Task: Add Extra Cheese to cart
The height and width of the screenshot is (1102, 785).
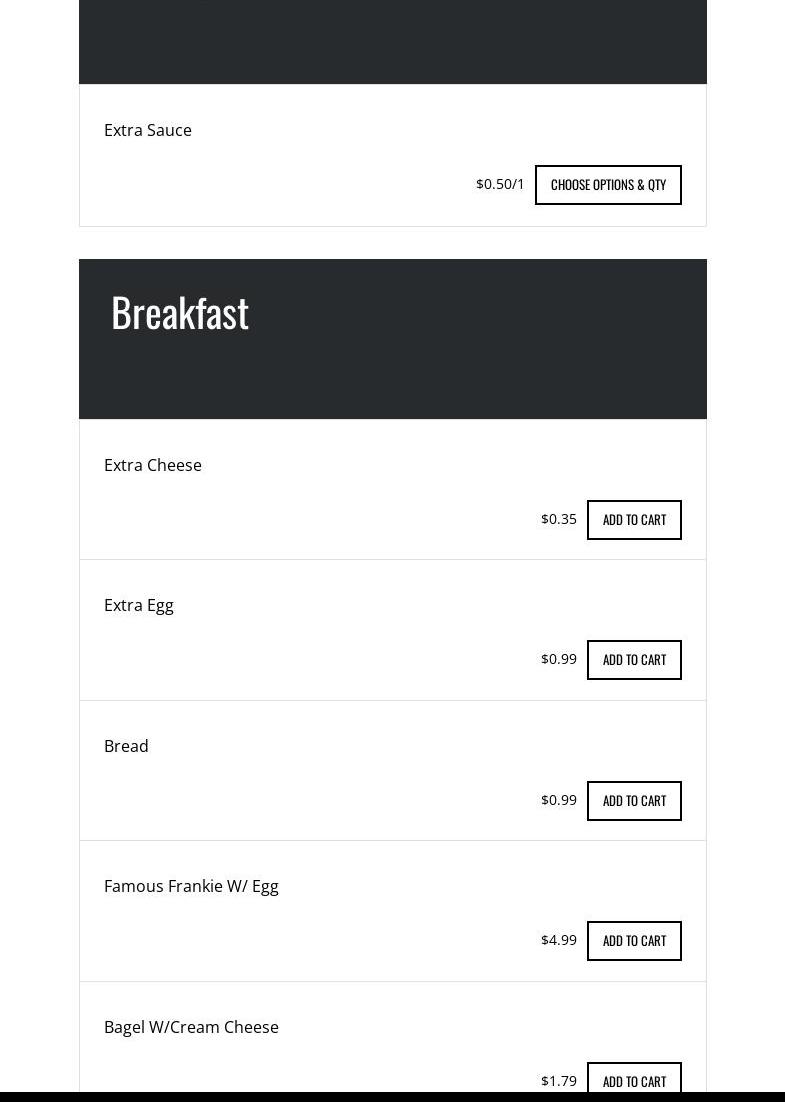Action: [634, 520]
